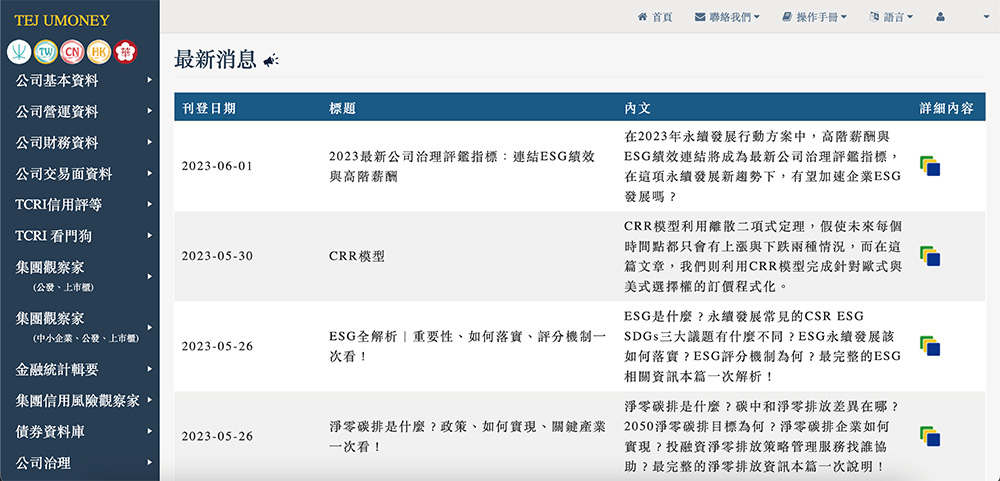Click the 刊登日期 column header
Screen dimensions: 1000x481
(x=209, y=108)
